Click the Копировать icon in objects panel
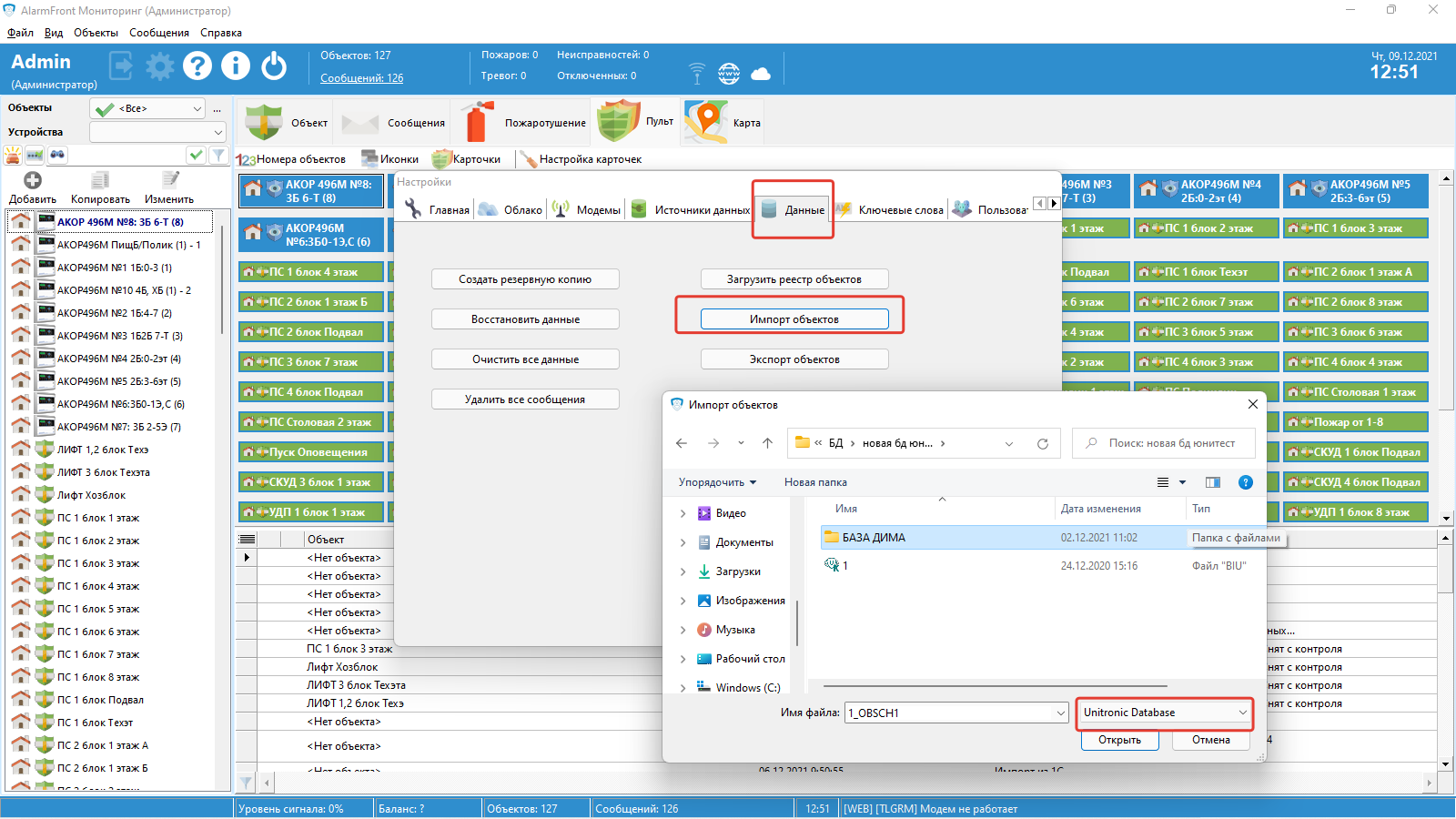The image size is (1456, 819). [100, 180]
